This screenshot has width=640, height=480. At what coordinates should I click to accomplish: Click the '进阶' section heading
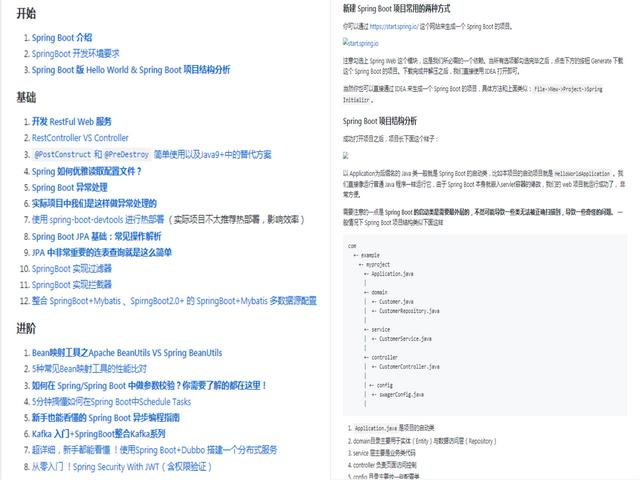pyautogui.click(x=26, y=329)
